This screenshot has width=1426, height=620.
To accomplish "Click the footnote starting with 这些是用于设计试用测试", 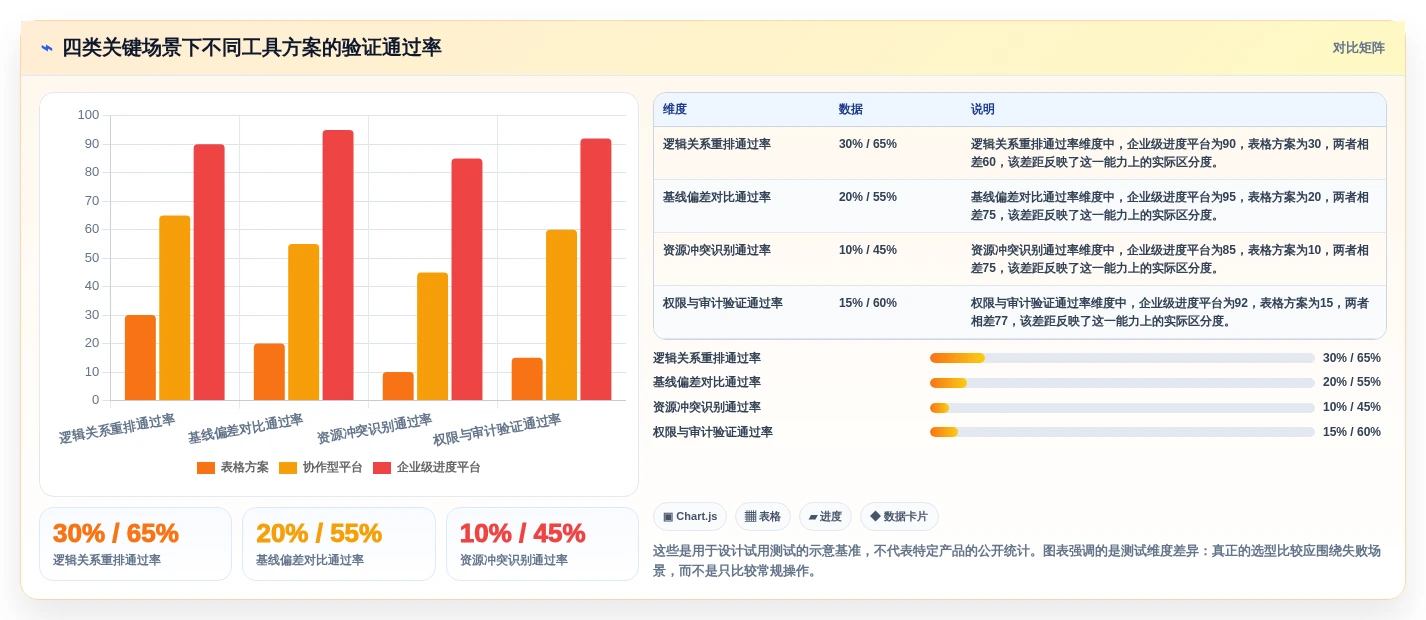I will click(x=1017, y=561).
